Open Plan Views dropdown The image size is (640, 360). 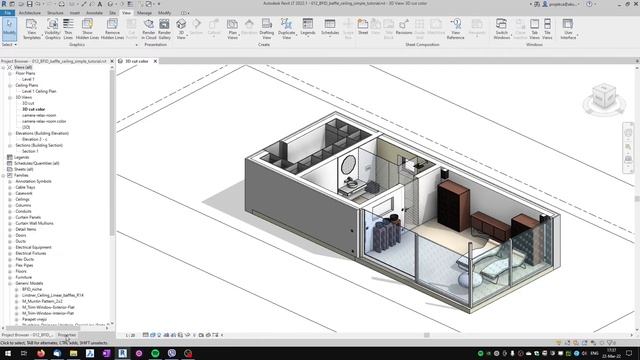pos(232,29)
